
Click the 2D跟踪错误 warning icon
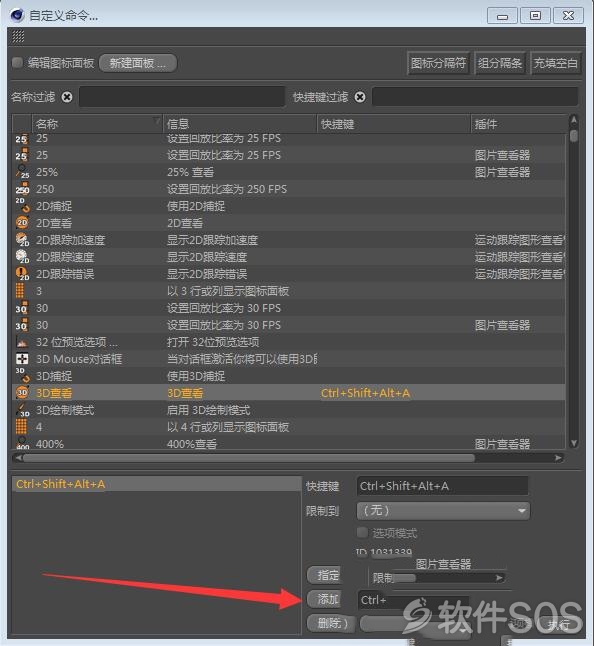(22, 274)
